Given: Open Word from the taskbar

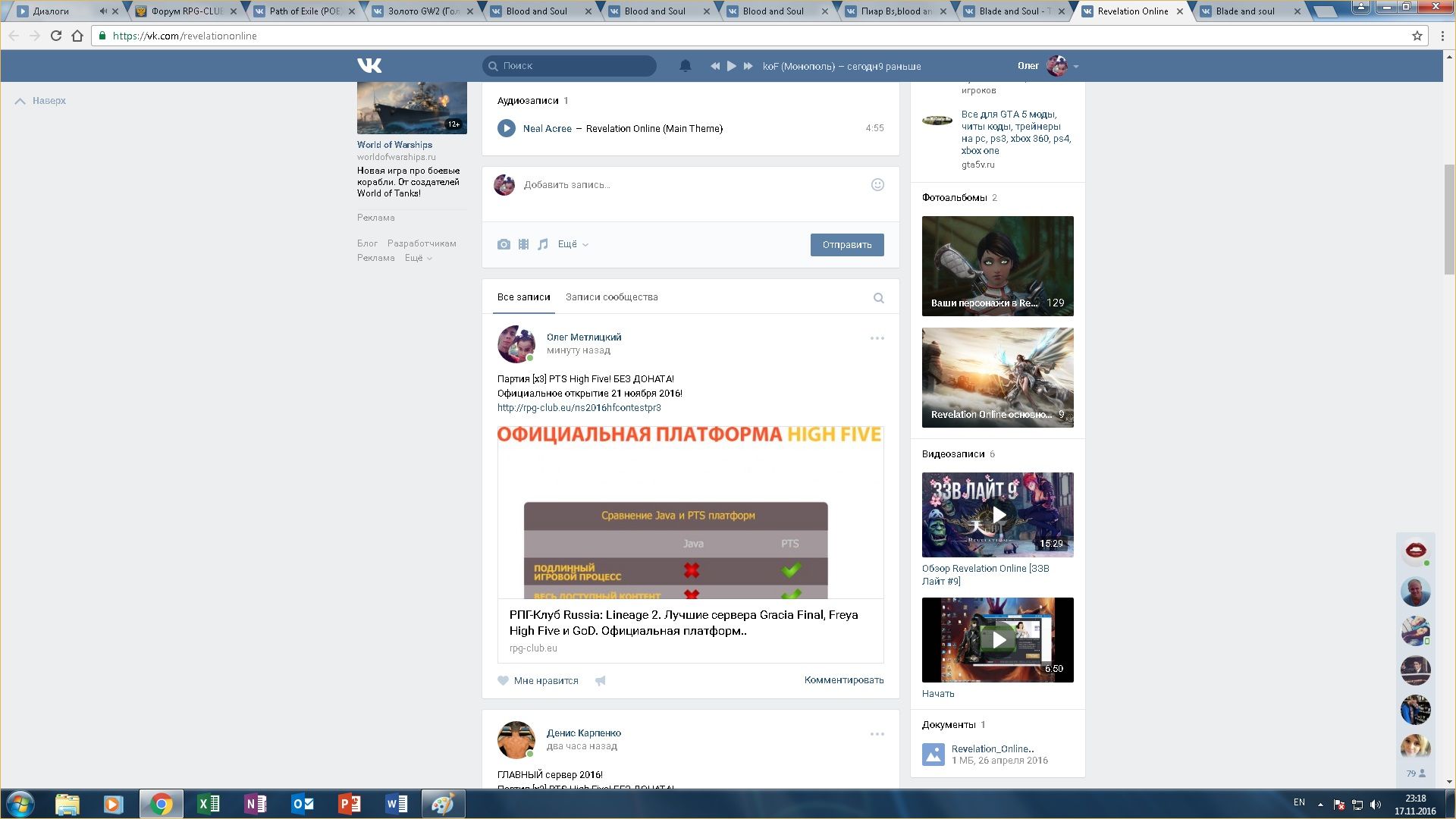Looking at the screenshot, I should pyautogui.click(x=397, y=804).
